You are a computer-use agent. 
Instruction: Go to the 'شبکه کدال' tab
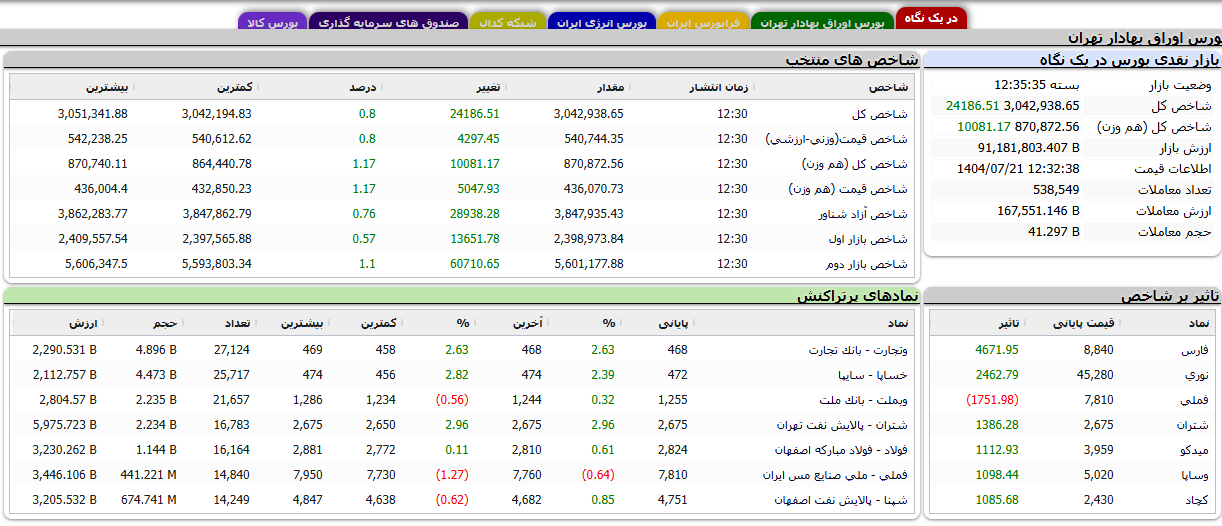coord(508,22)
